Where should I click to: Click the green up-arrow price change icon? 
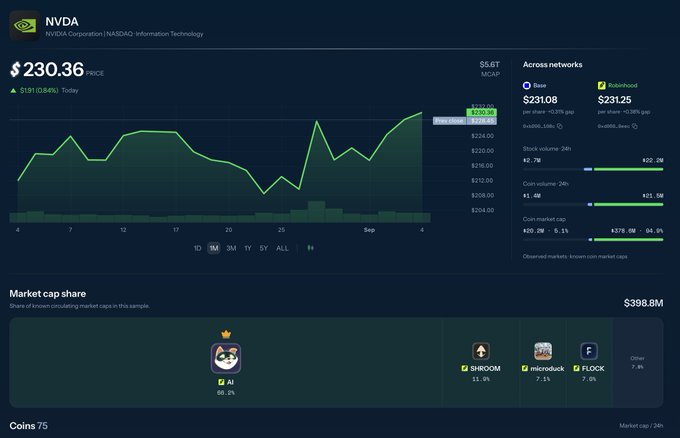click(x=13, y=91)
